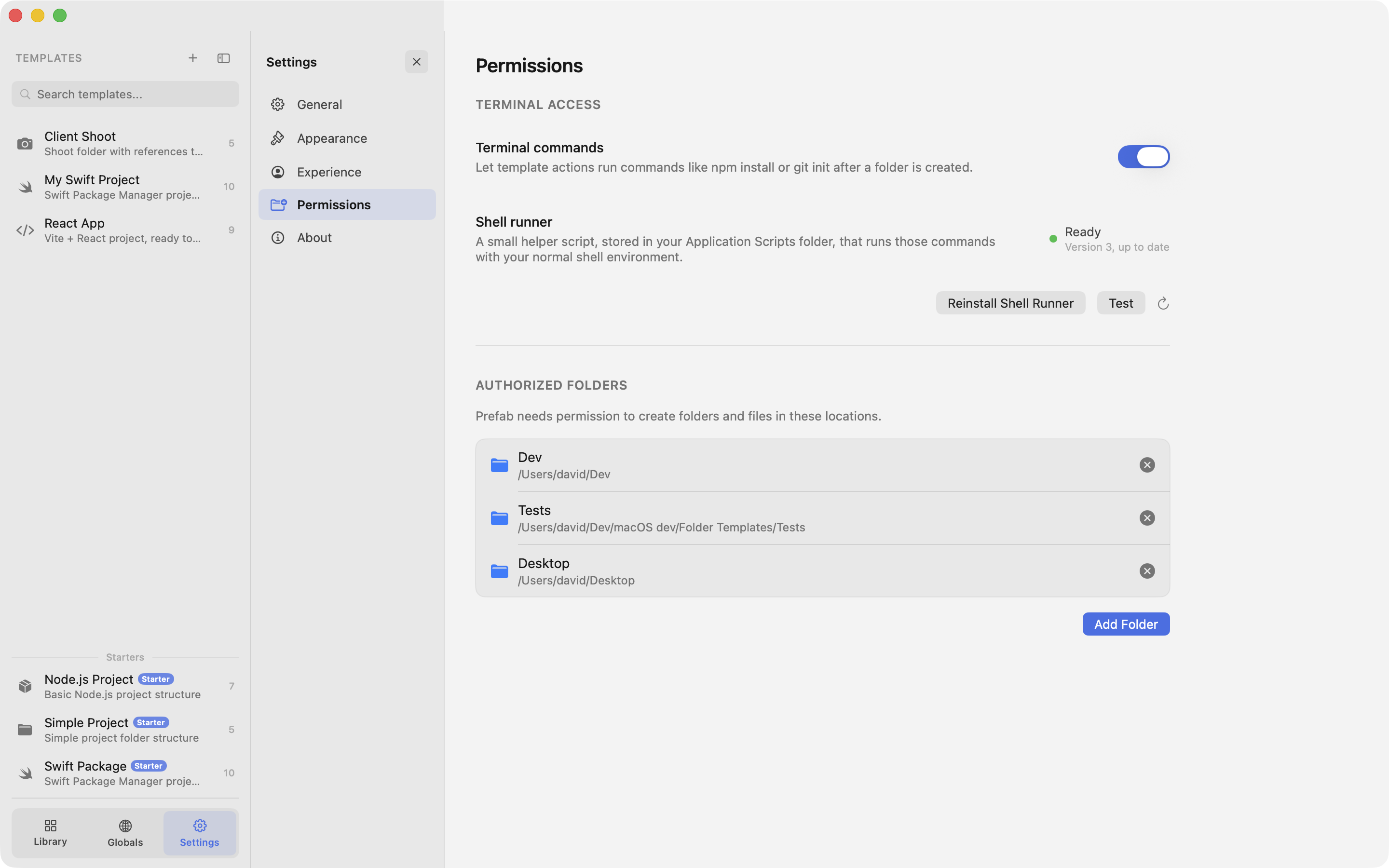Click the Swift Package starter bird icon

pos(25,773)
